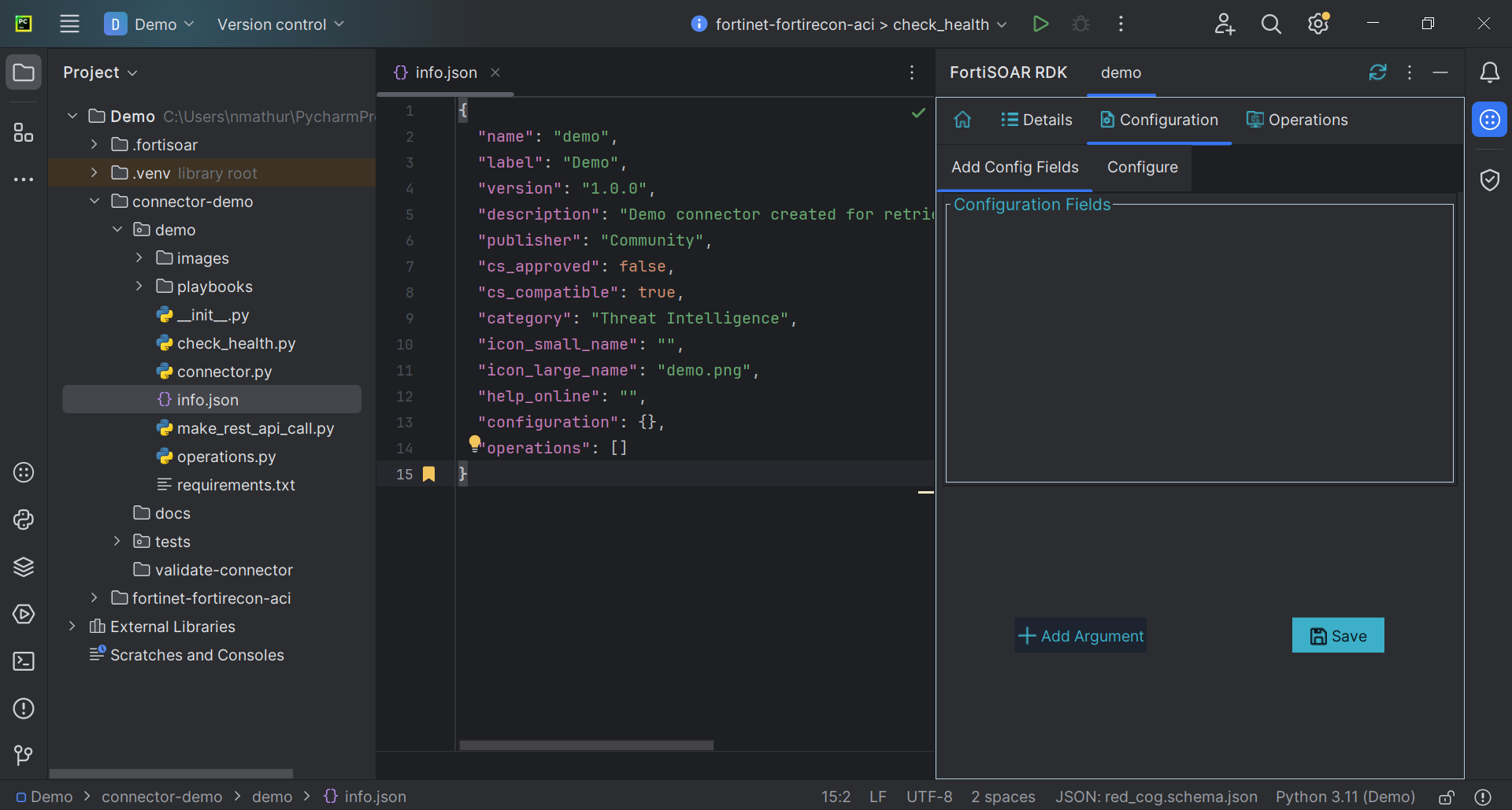Click the Save button
1512x810 pixels.
(x=1338, y=636)
